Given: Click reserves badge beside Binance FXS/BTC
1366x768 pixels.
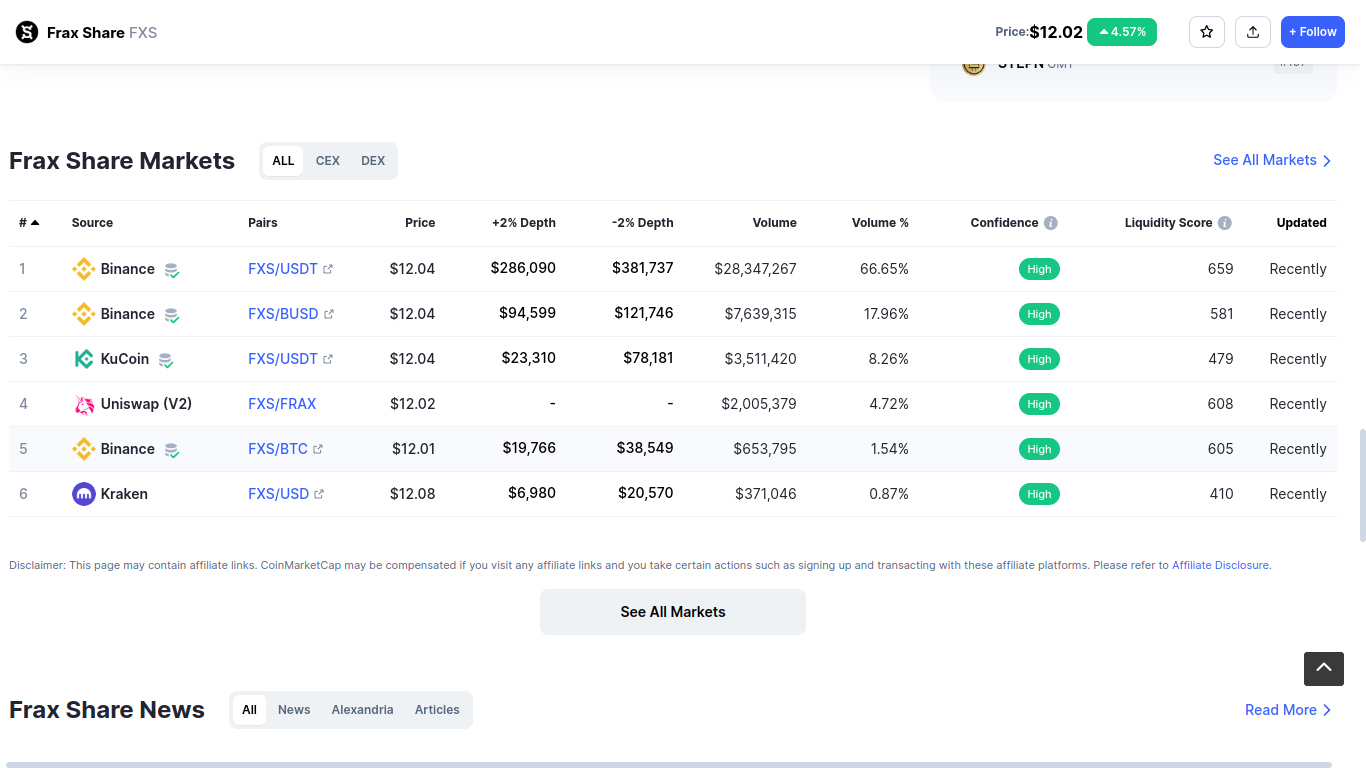Looking at the screenshot, I should (x=172, y=450).
